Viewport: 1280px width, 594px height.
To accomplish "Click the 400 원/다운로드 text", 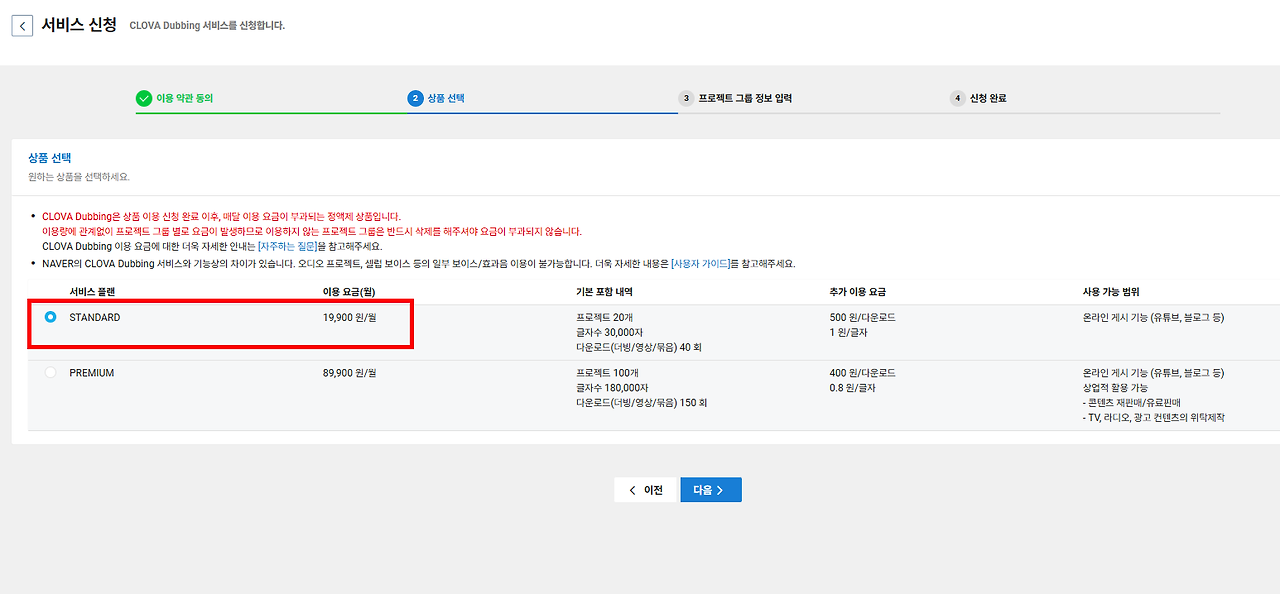I will (863, 372).
